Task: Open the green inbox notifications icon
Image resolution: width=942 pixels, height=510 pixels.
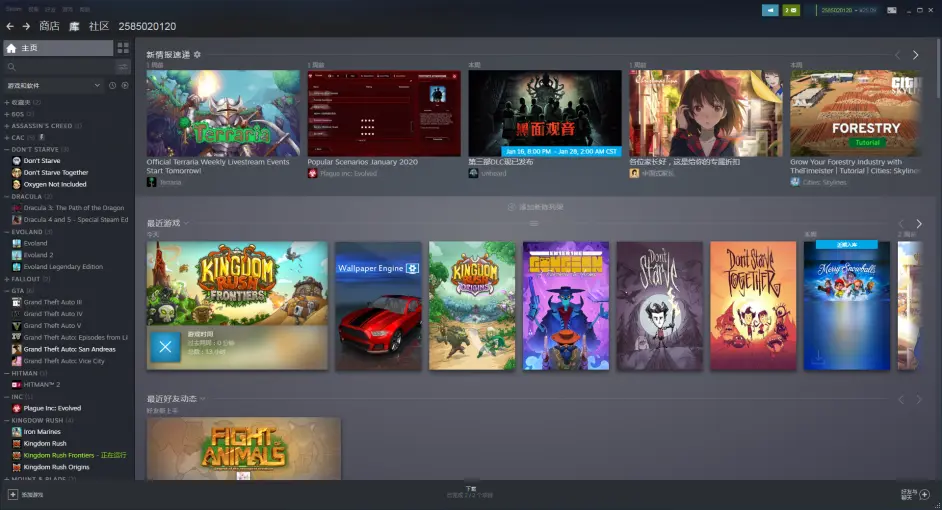Action: pos(791,10)
